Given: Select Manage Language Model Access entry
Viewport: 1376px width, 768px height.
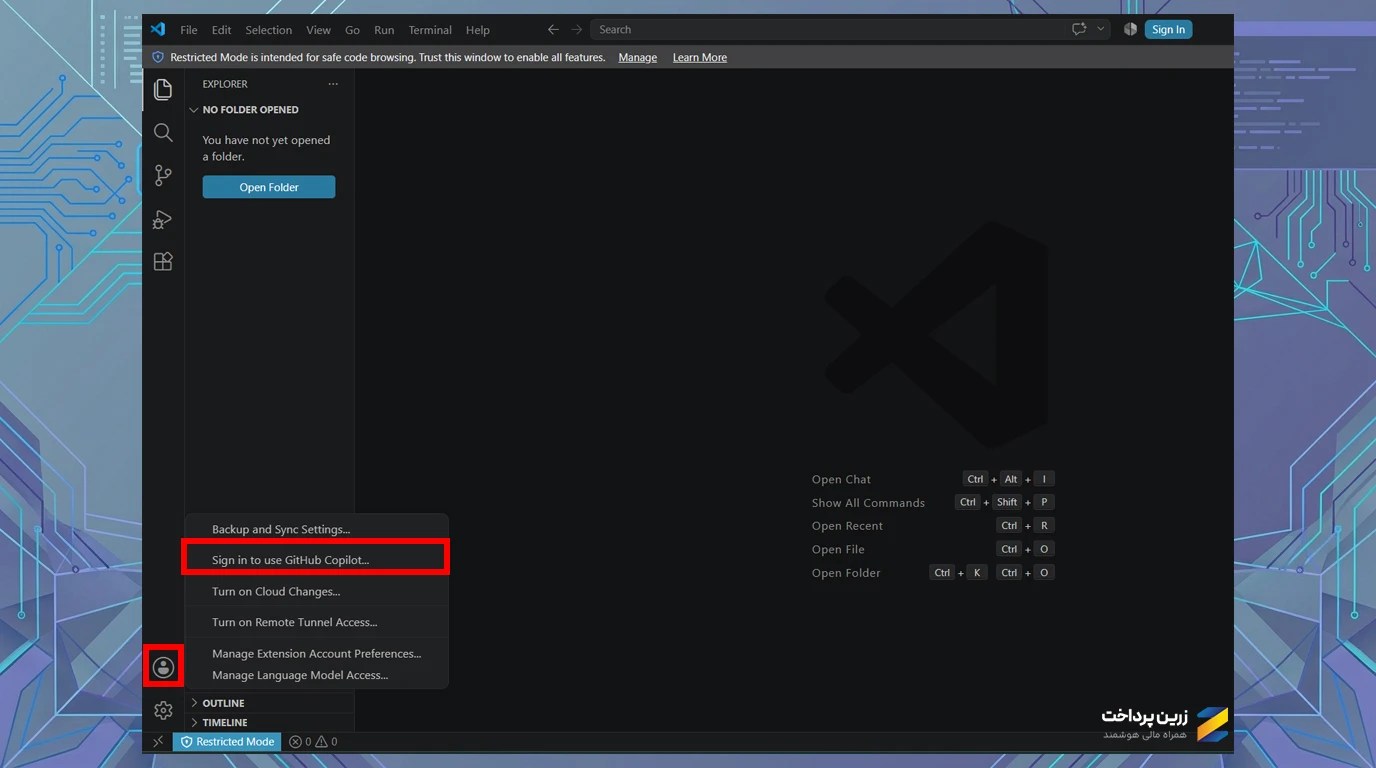Looking at the screenshot, I should point(316,675).
